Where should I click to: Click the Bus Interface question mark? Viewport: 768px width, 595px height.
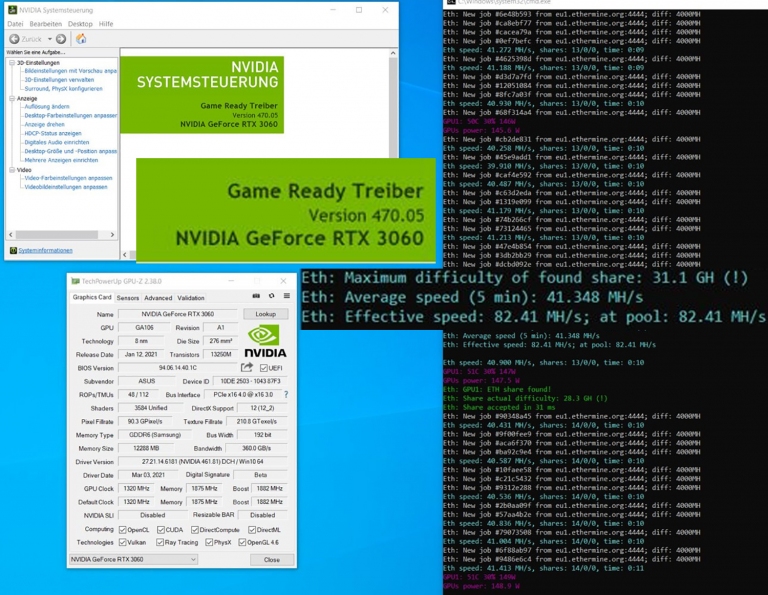pyautogui.click(x=286, y=394)
